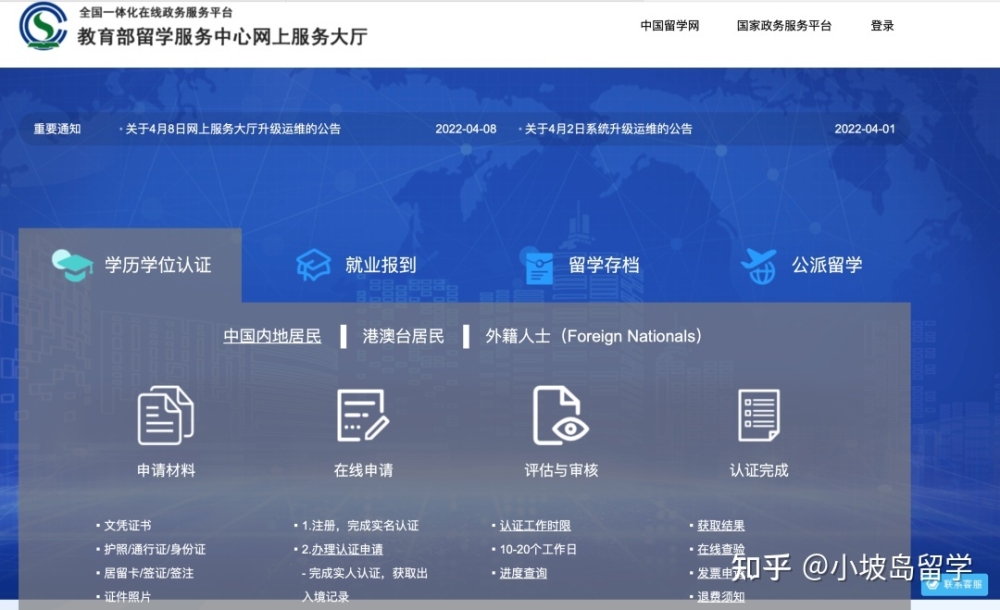Click the 2.办理认证申请 link
Viewport: 1000px width, 610px height.
[342, 549]
